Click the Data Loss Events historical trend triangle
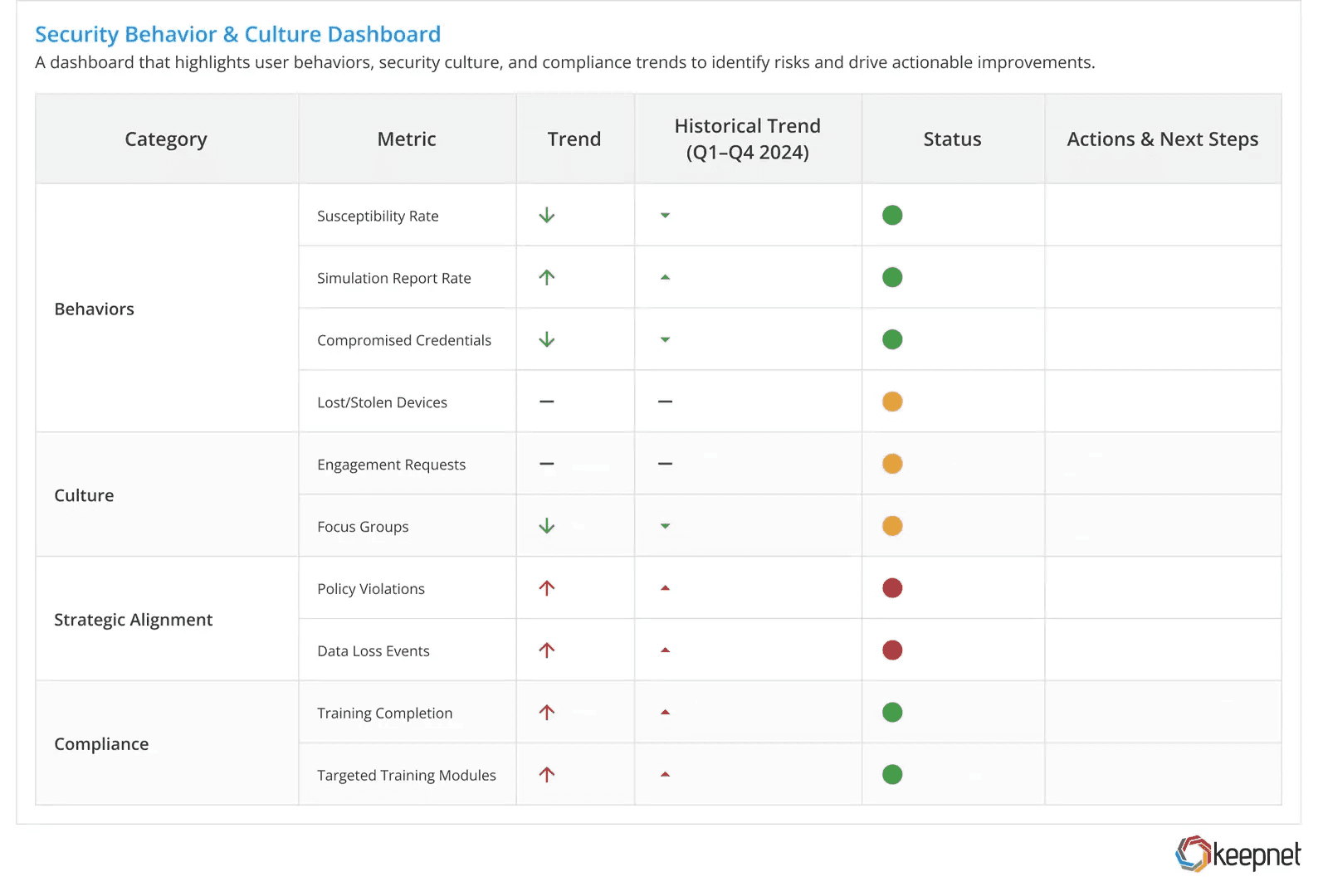Viewport: 1323px width, 896px height. click(665, 650)
